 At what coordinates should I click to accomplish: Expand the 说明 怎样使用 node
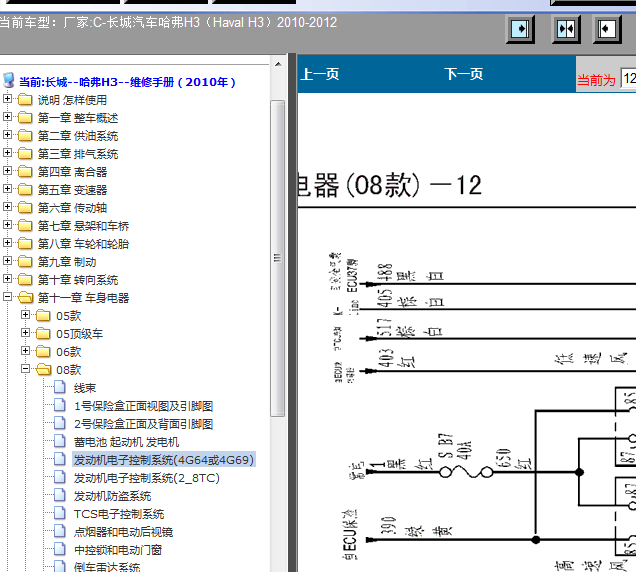[7, 99]
